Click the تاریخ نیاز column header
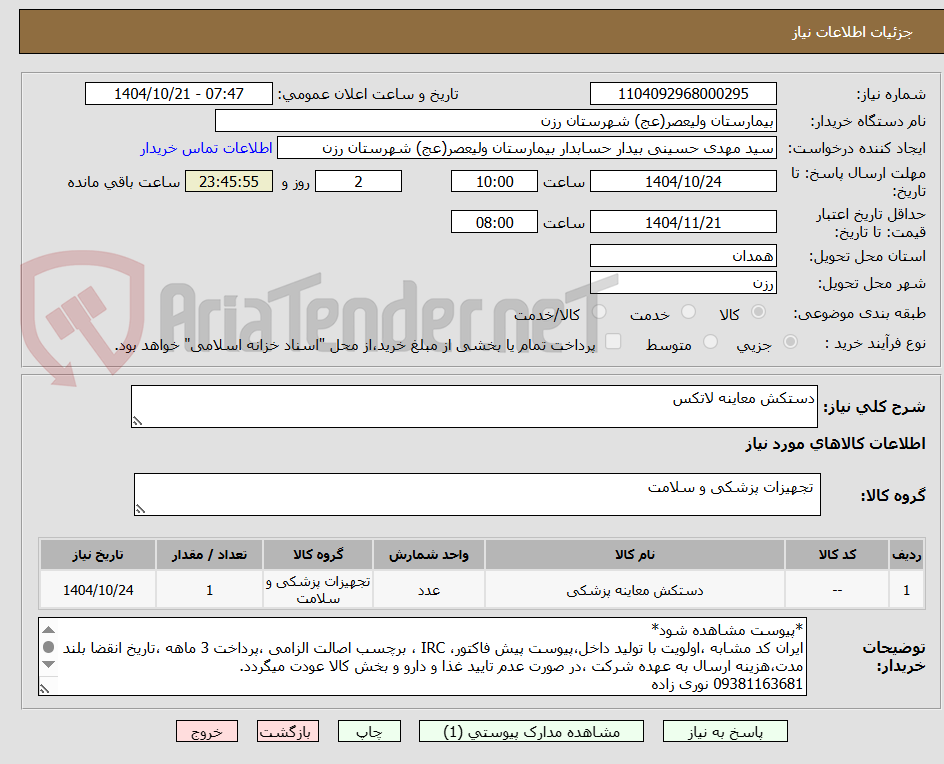Image resolution: width=944 pixels, height=764 pixels. point(98,554)
